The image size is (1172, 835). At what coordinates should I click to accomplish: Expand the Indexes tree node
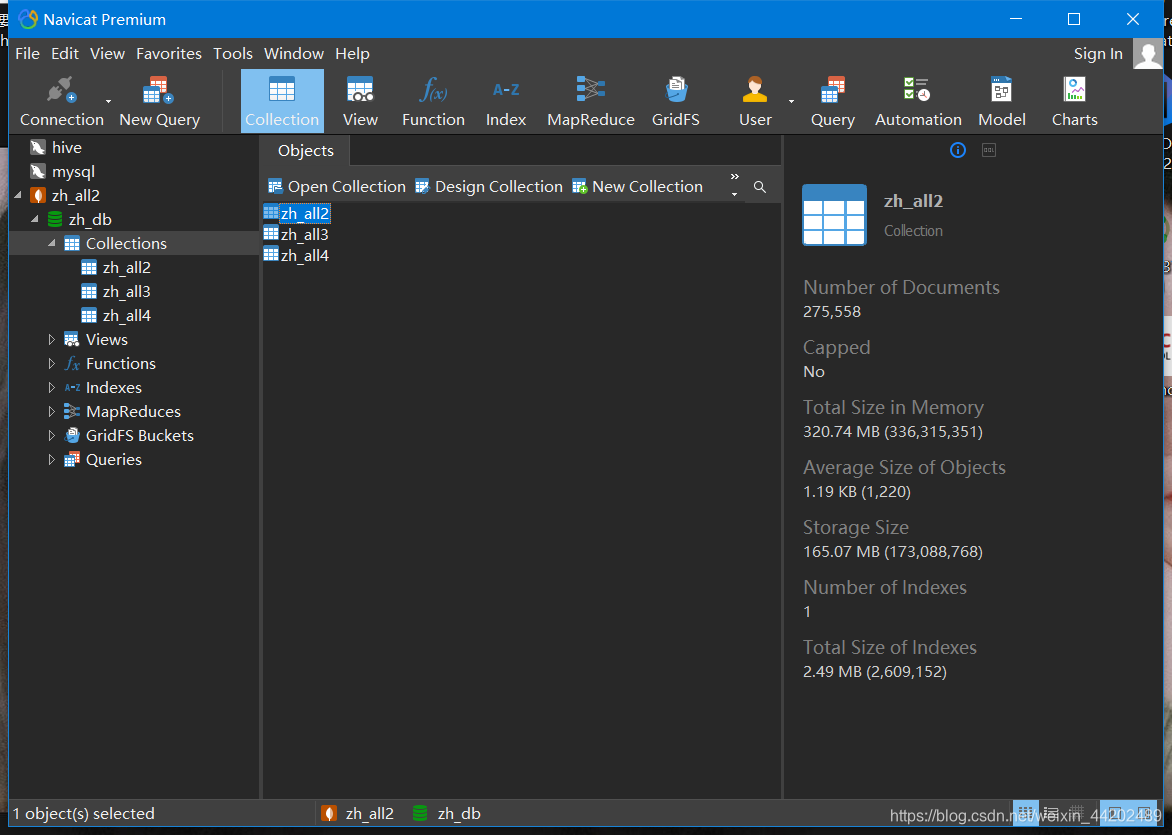[x=52, y=387]
